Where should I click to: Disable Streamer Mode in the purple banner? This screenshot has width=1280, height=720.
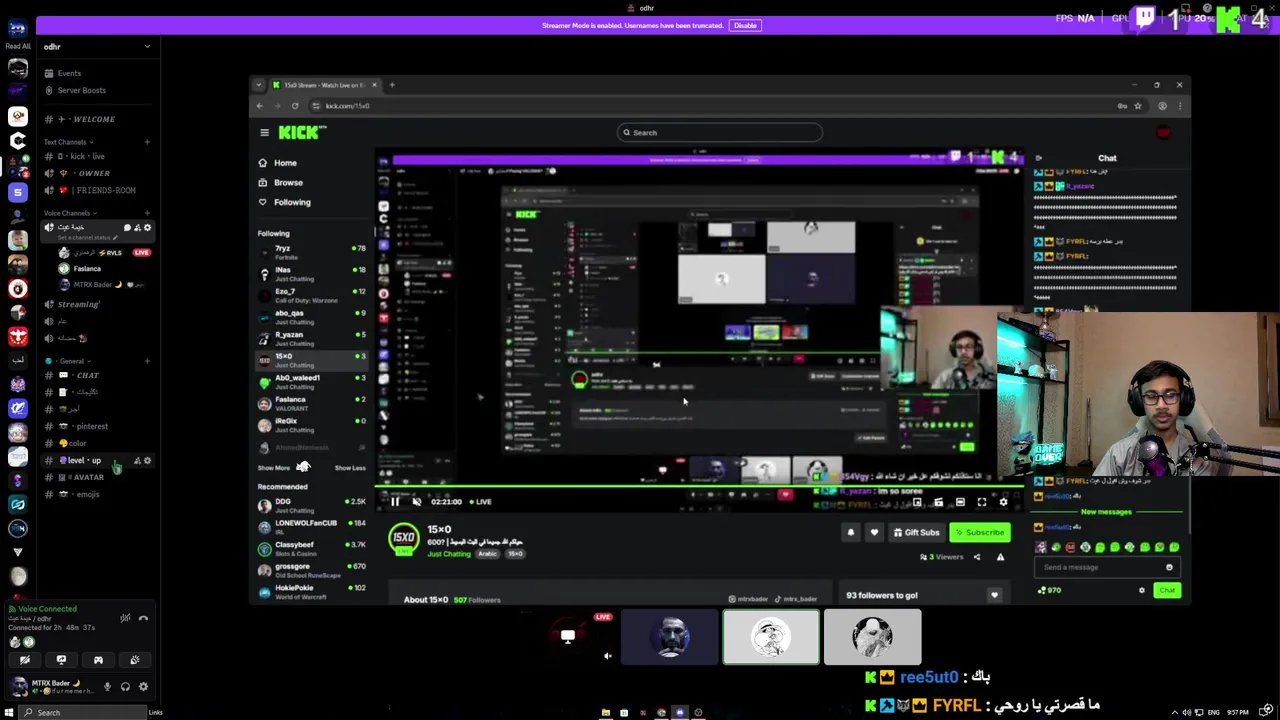pos(745,25)
